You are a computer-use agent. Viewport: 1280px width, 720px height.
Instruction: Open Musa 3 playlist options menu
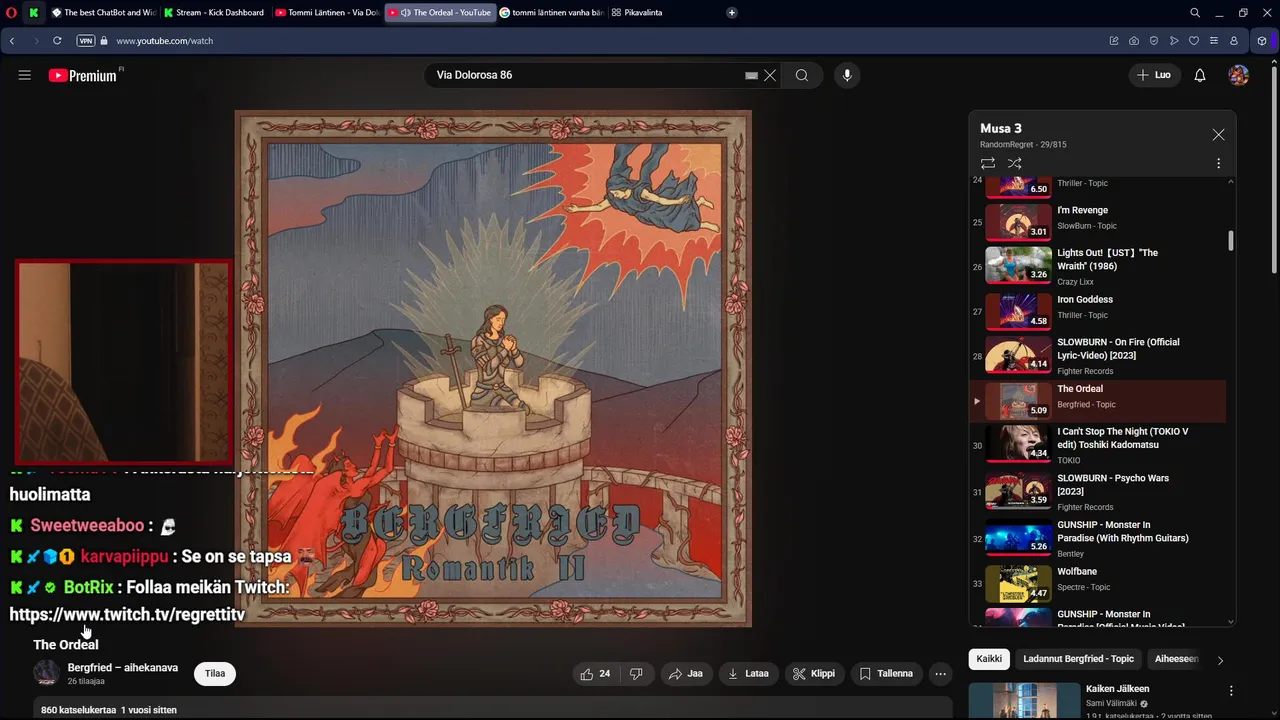coord(1218,163)
